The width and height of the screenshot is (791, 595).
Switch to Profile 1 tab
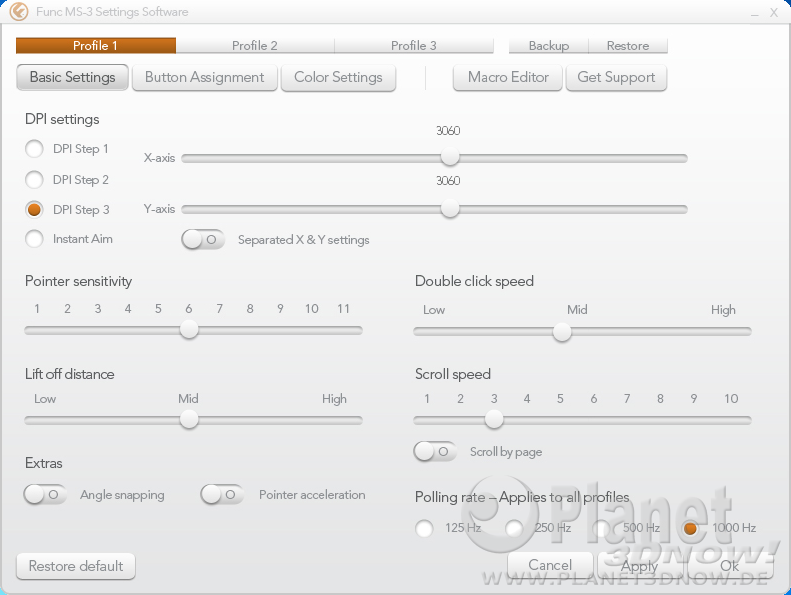click(96, 45)
